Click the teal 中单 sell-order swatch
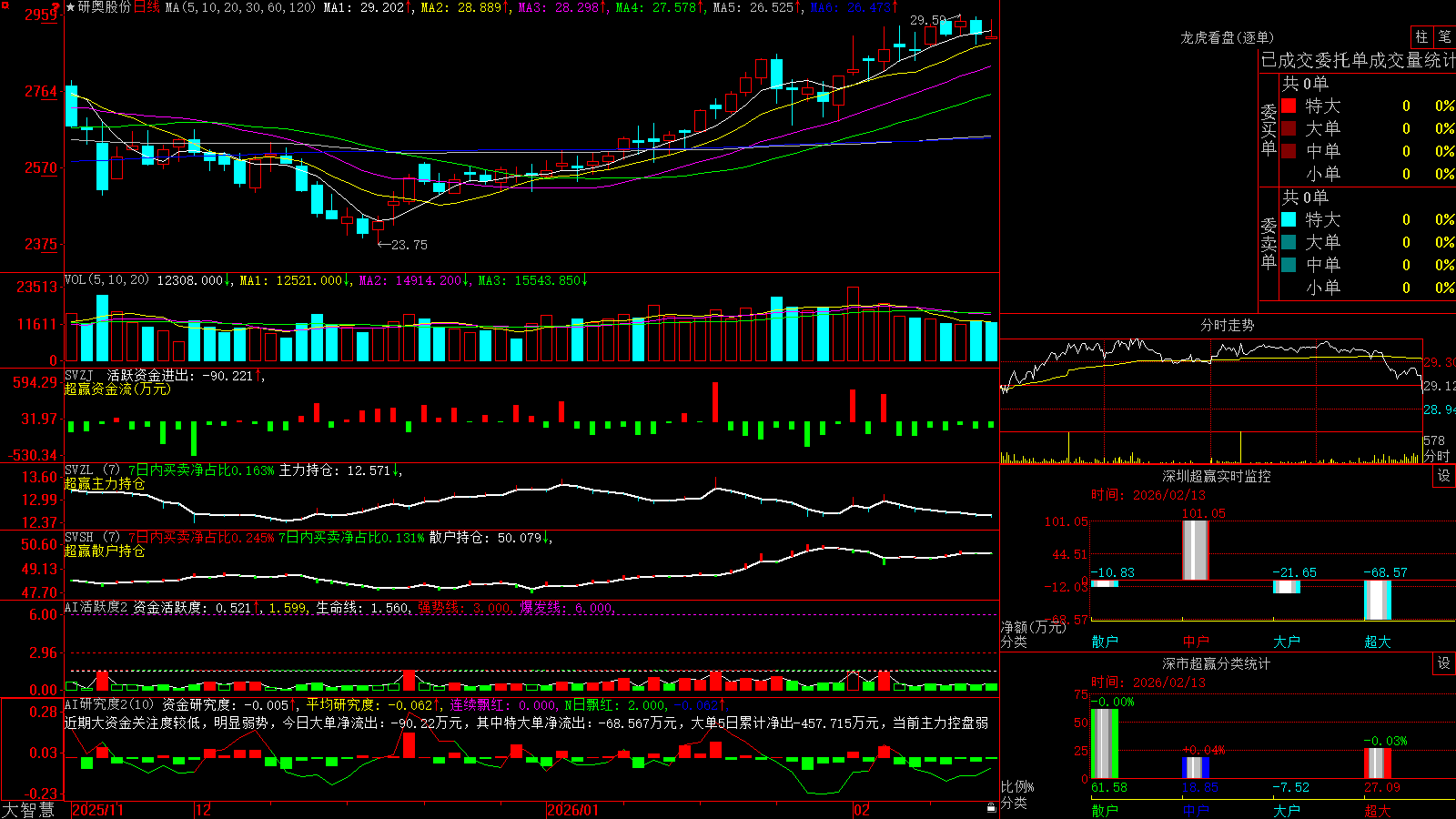The width and height of the screenshot is (1456, 819). coord(1289,265)
